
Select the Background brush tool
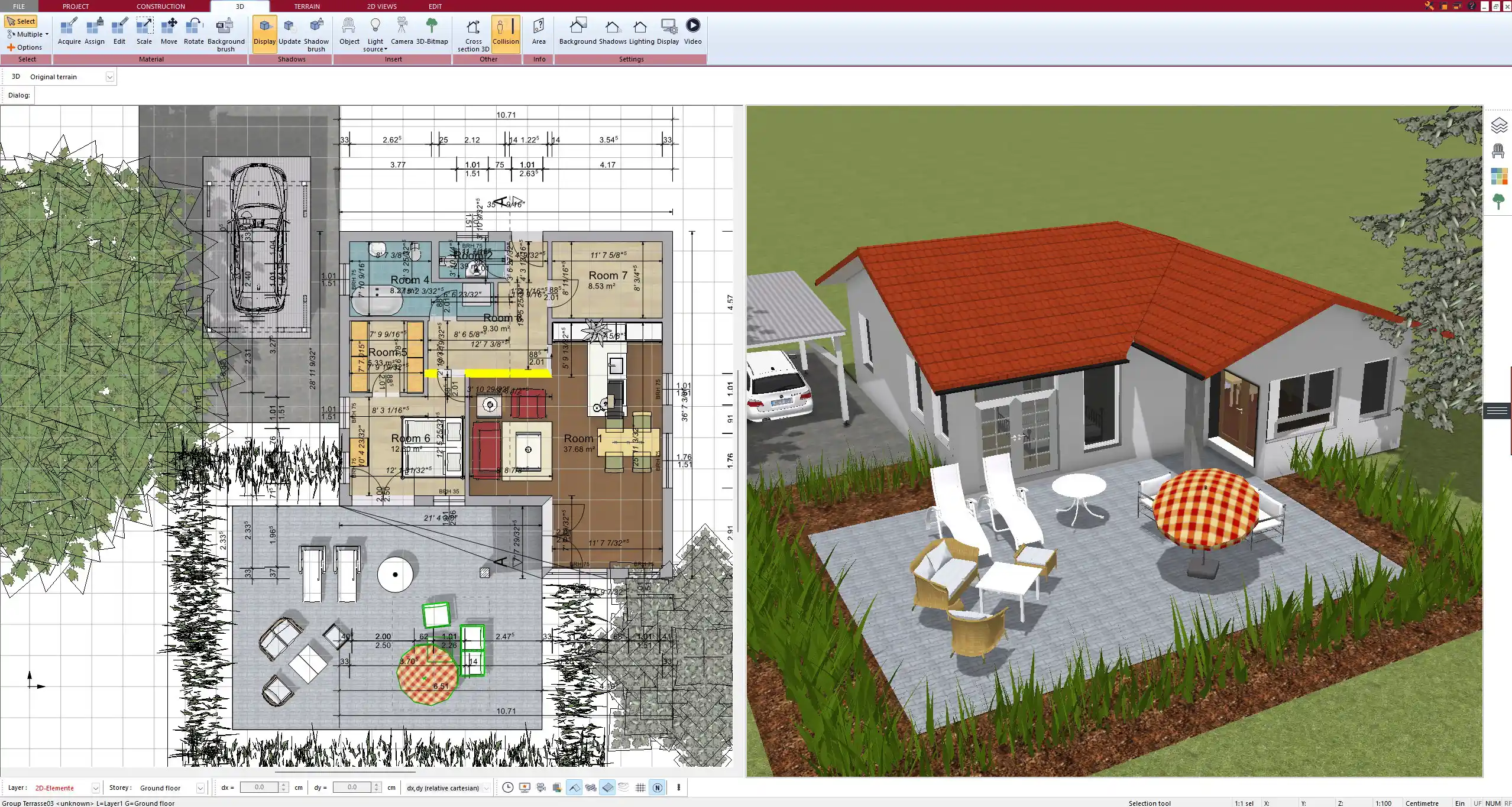click(x=226, y=35)
